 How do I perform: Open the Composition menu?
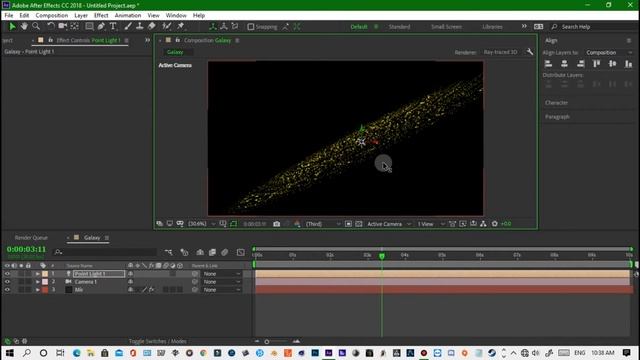51,15
